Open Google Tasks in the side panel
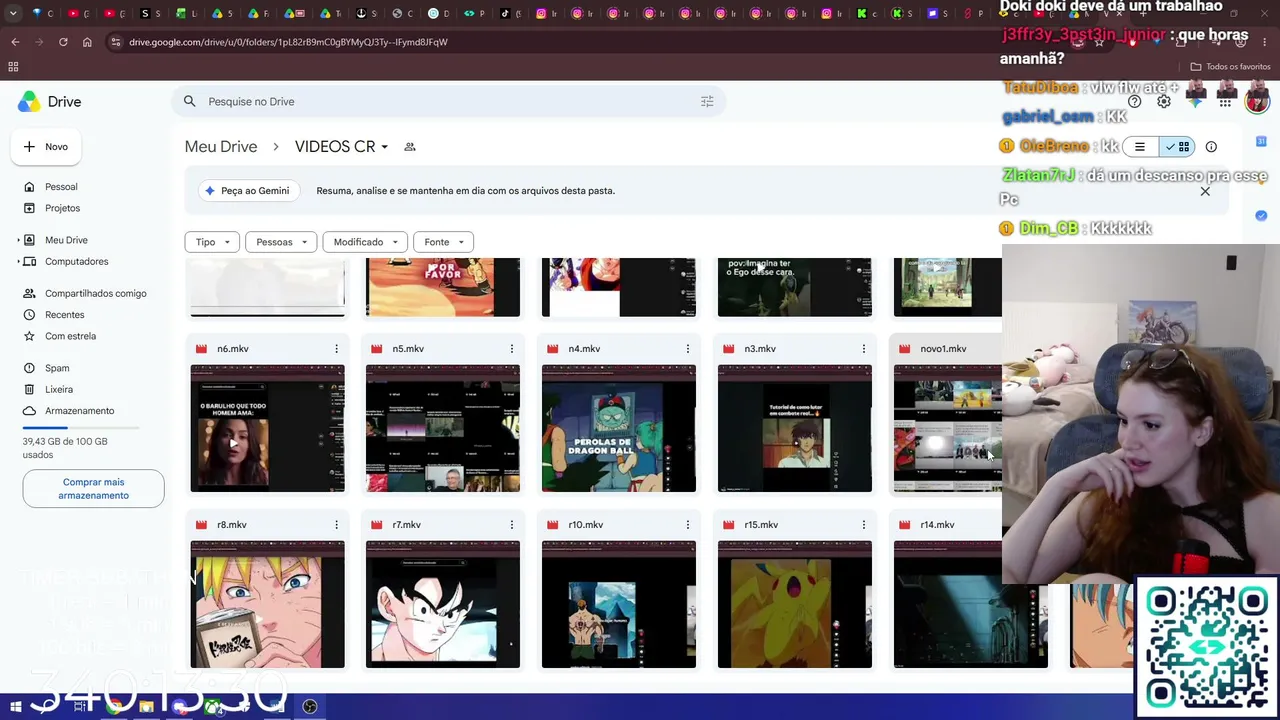1280x720 pixels. click(x=1261, y=215)
